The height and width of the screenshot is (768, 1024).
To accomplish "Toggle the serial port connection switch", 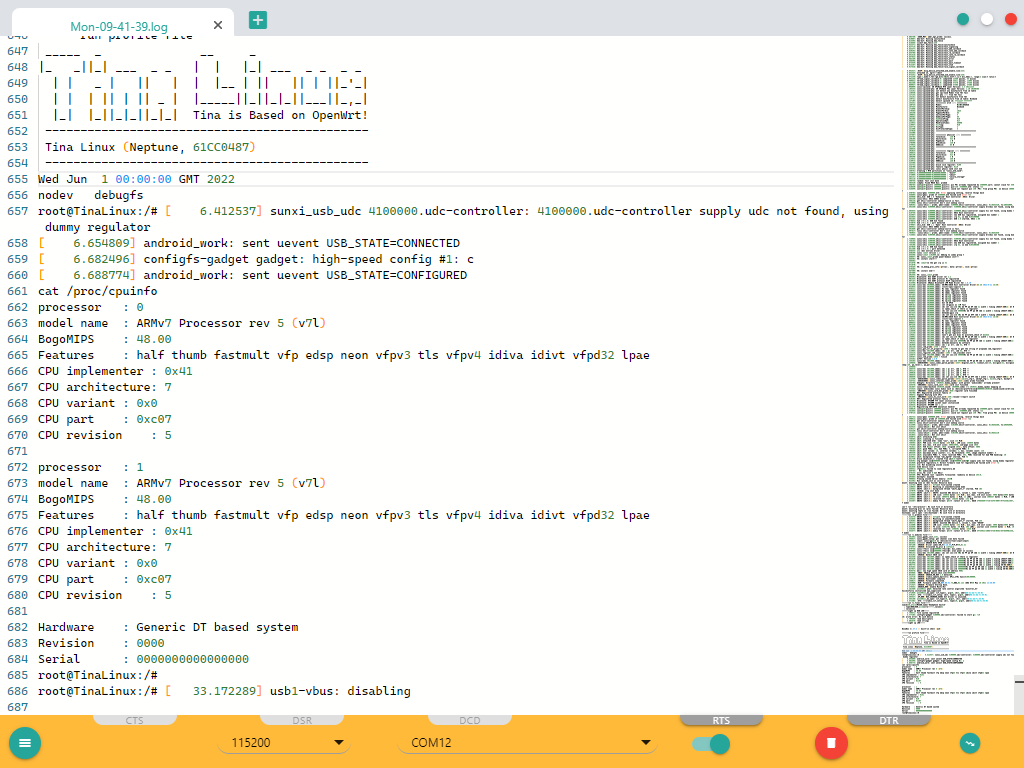I will coord(710,743).
